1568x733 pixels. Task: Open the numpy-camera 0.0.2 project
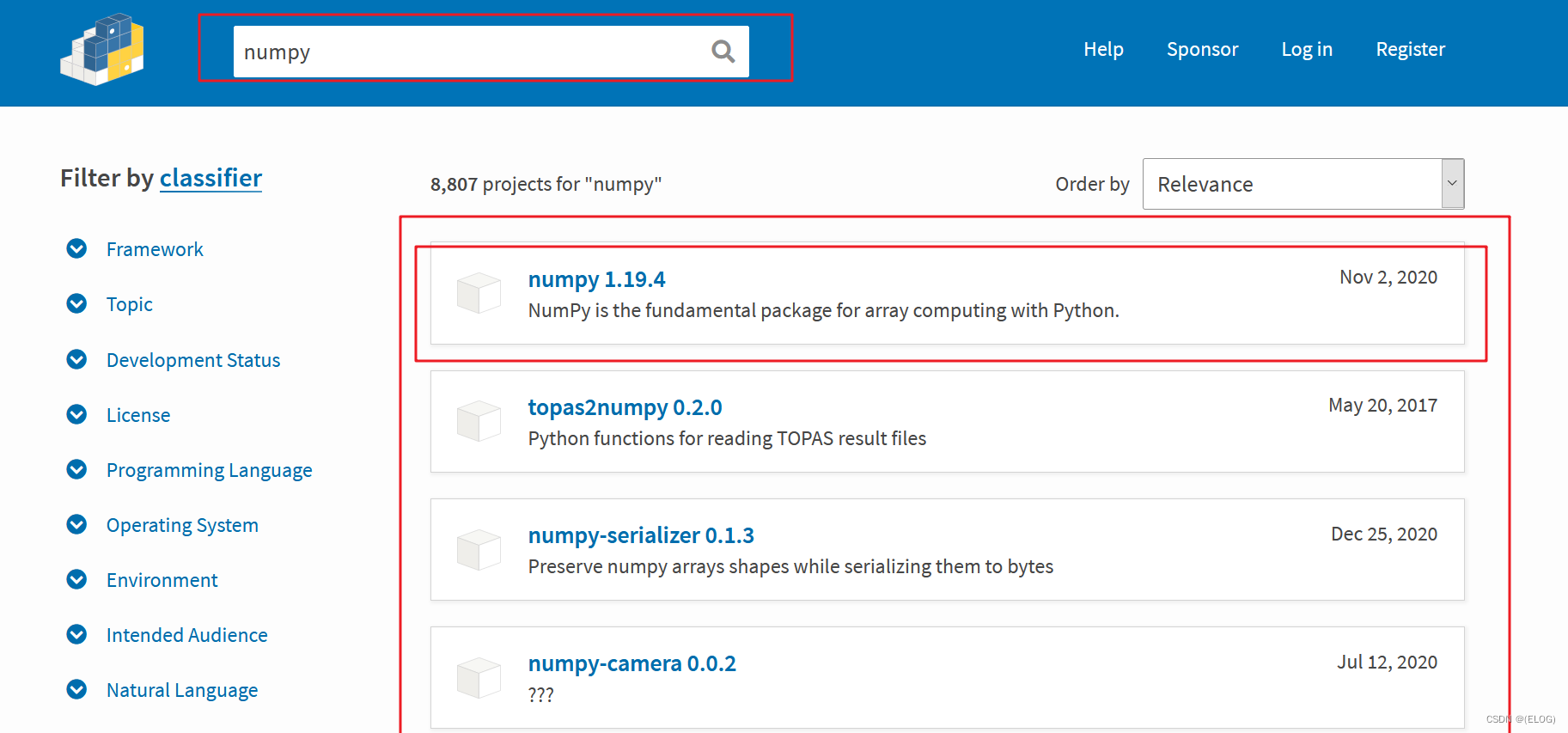[631, 663]
